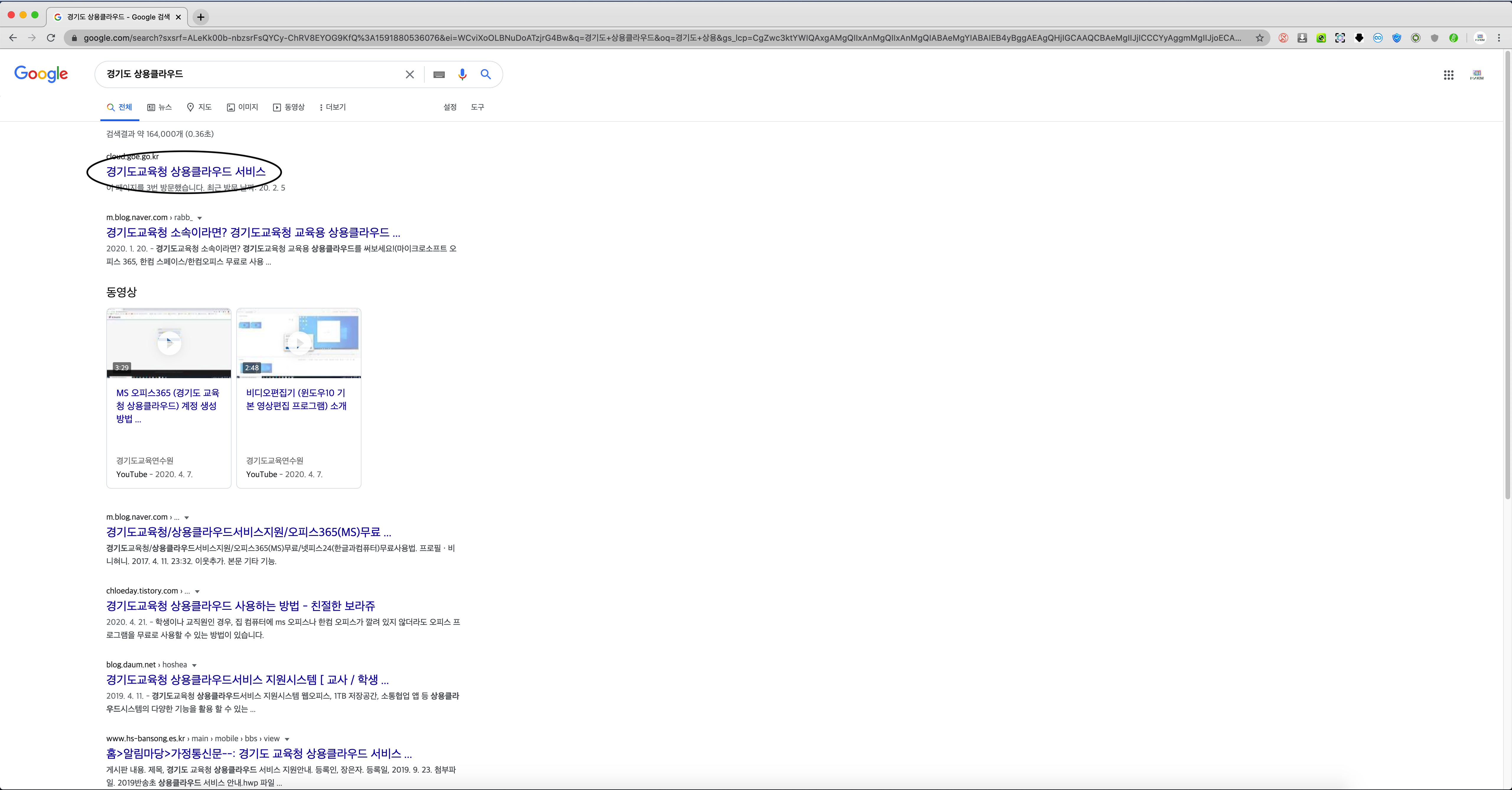Switch to the 이미지 search tab
Image resolution: width=1512 pixels, height=790 pixels.
[242, 108]
